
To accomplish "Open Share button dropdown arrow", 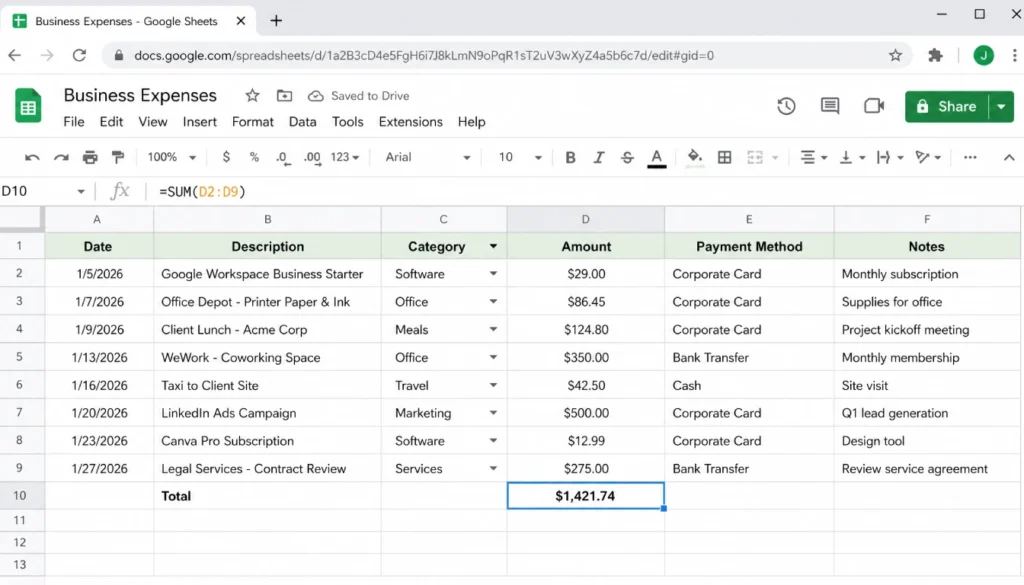I will pyautogui.click(x=1002, y=106).
